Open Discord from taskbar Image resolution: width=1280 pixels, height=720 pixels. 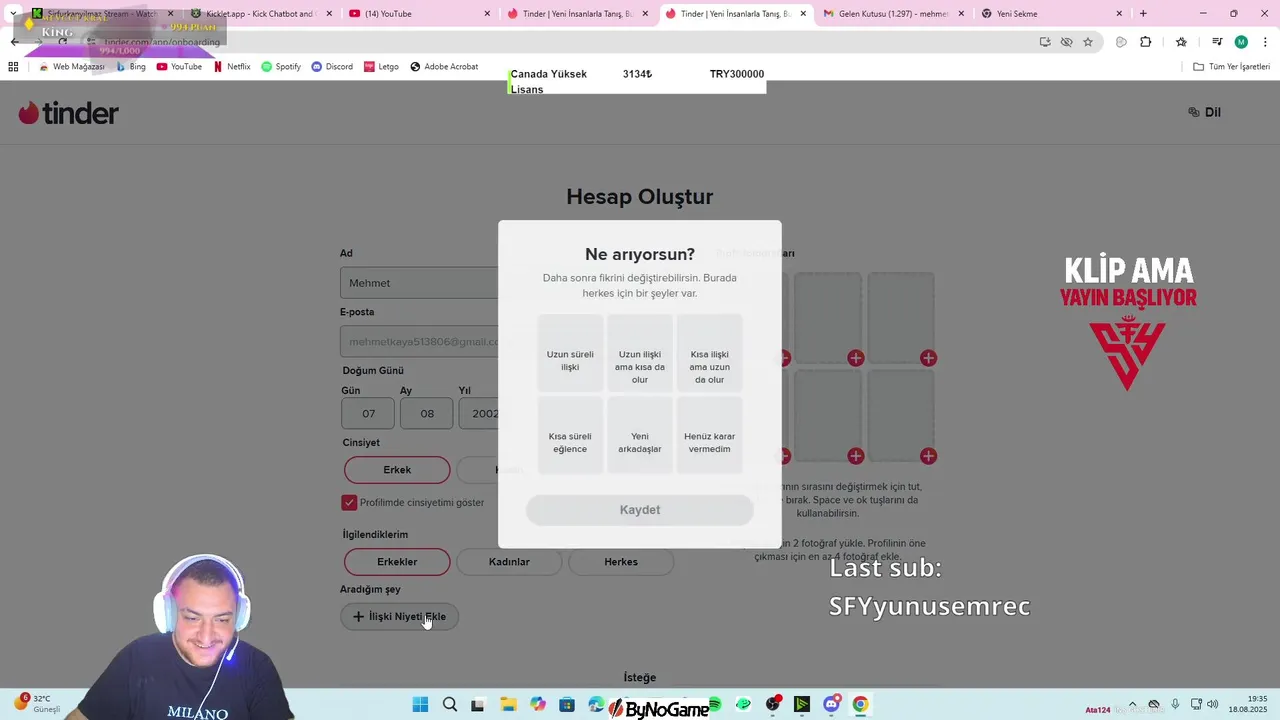point(831,705)
